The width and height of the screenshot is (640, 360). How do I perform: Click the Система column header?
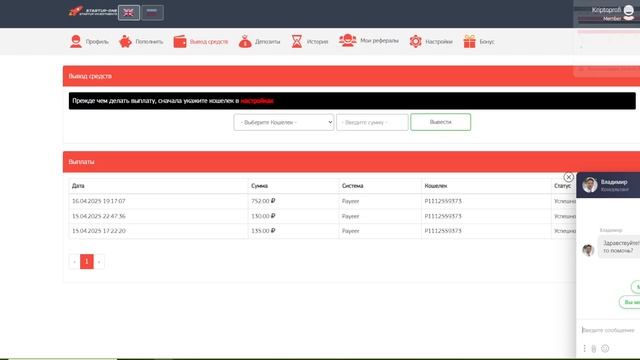pos(352,186)
